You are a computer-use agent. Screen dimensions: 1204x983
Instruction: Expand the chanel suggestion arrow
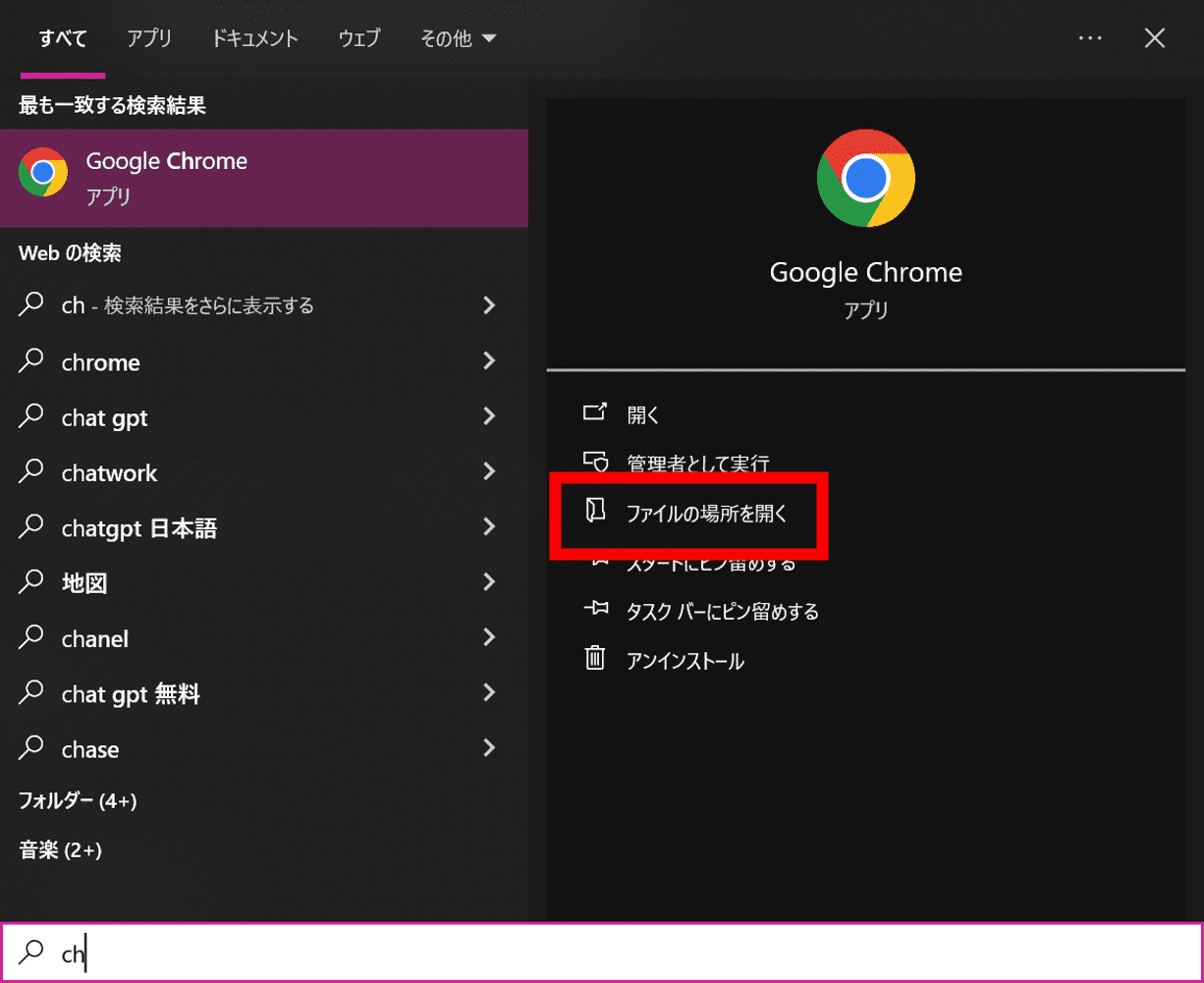point(489,638)
